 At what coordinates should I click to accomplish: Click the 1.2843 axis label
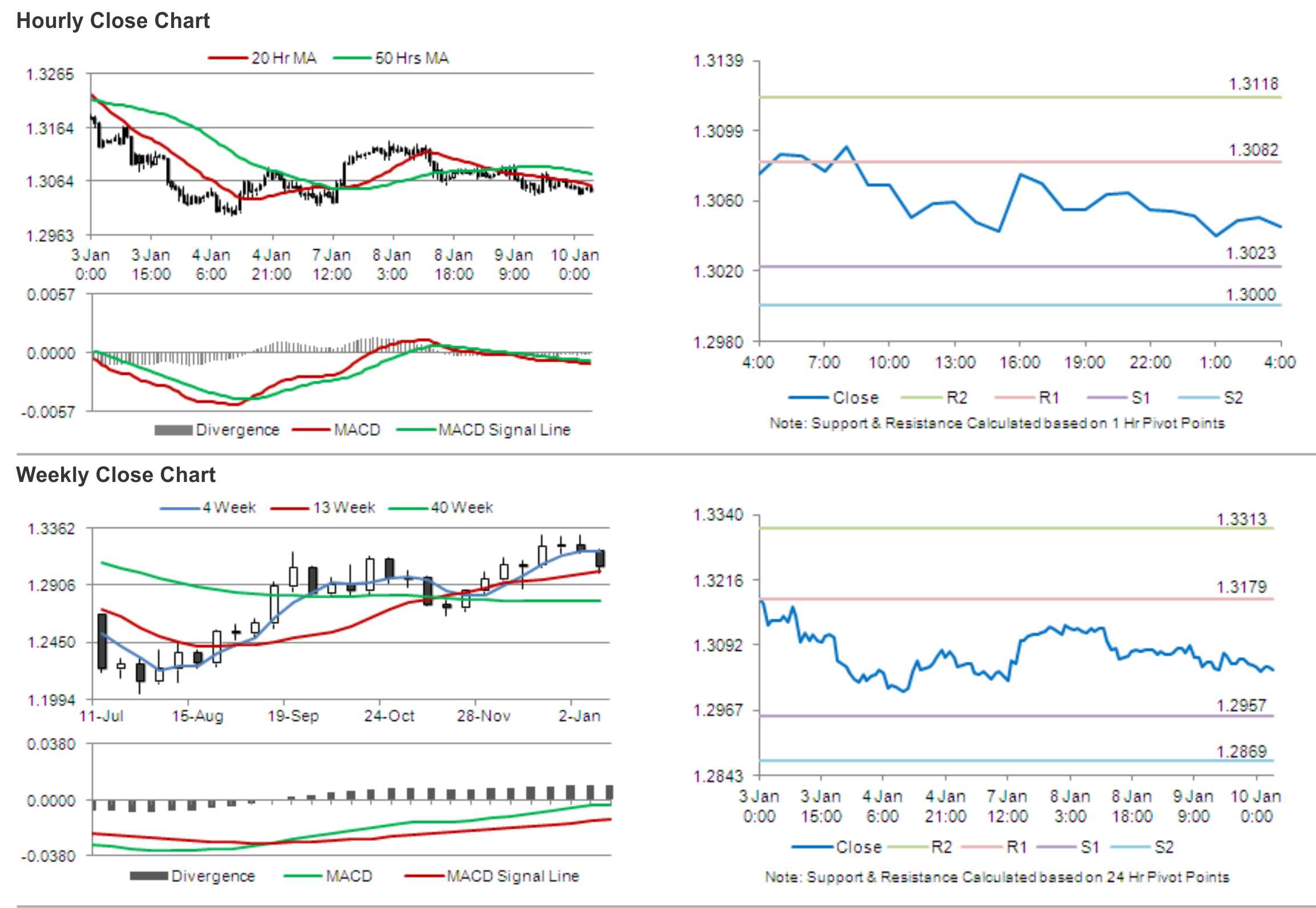pyautogui.click(x=718, y=776)
